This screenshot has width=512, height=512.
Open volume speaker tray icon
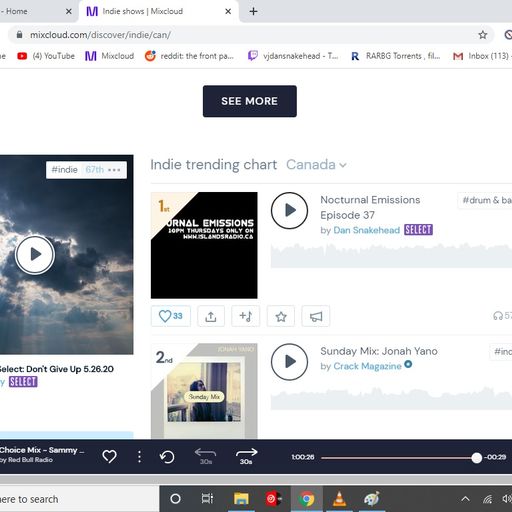tap(507, 499)
